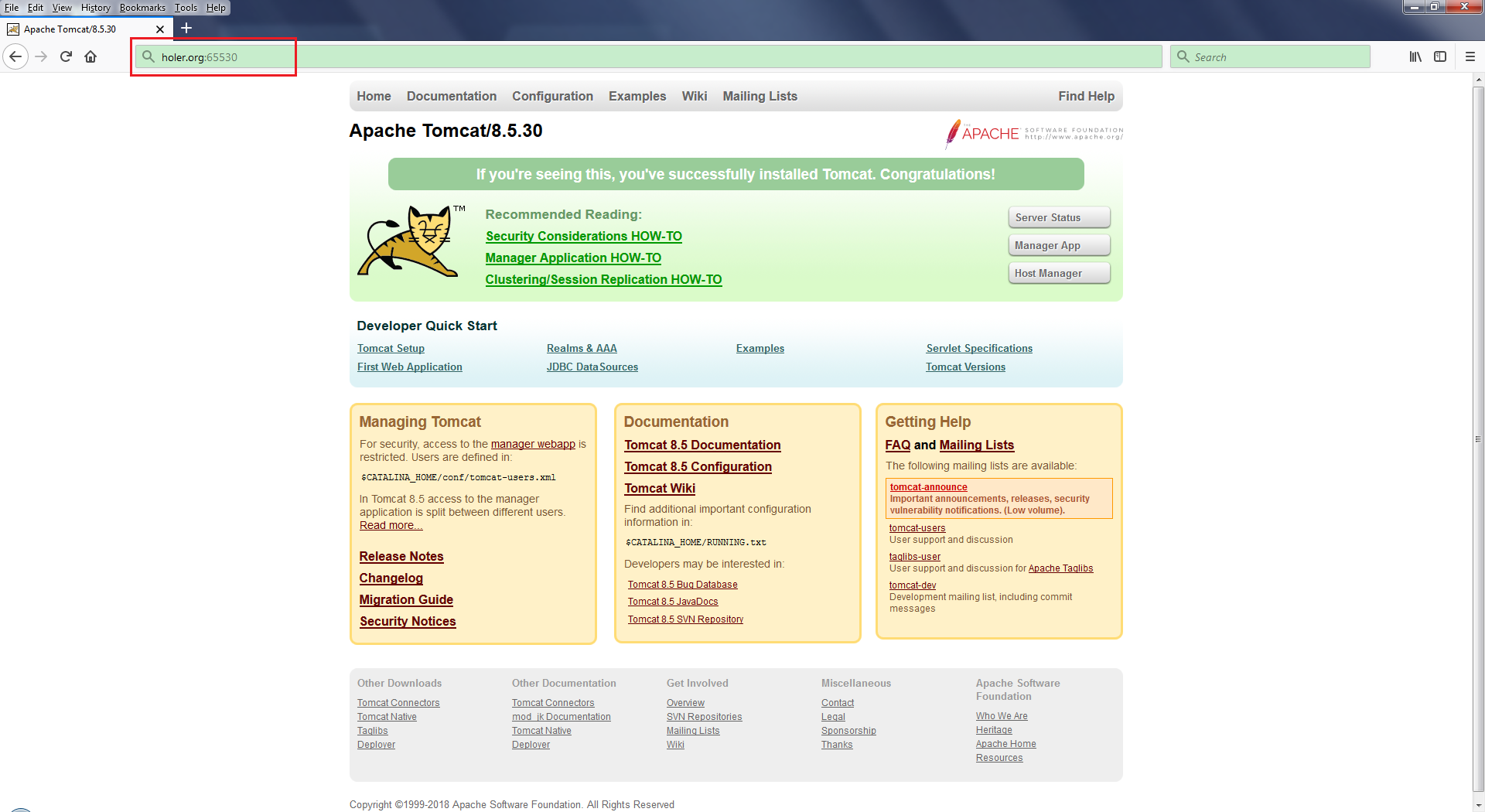Image resolution: width=1485 pixels, height=812 pixels.
Task: Click the forward navigation arrow
Action: [x=42, y=56]
